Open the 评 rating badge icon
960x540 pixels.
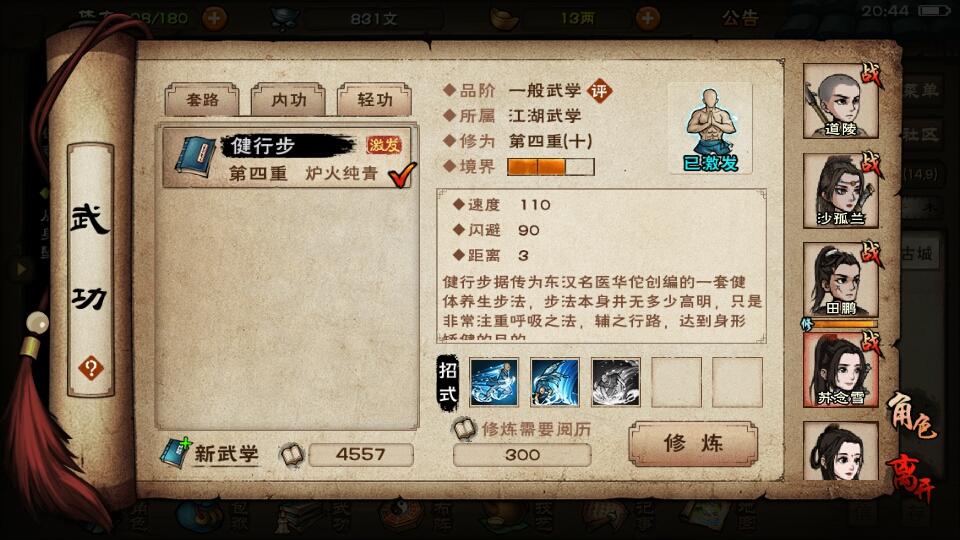tap(599, 91)
